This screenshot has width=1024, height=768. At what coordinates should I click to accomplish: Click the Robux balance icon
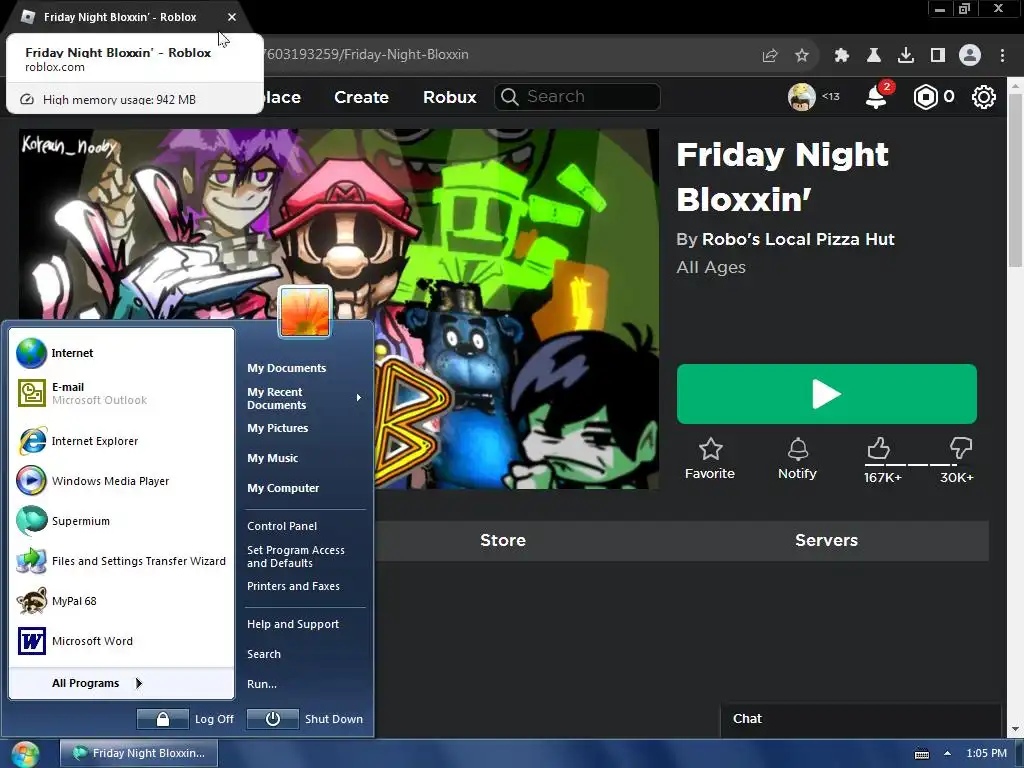[925, 97]
